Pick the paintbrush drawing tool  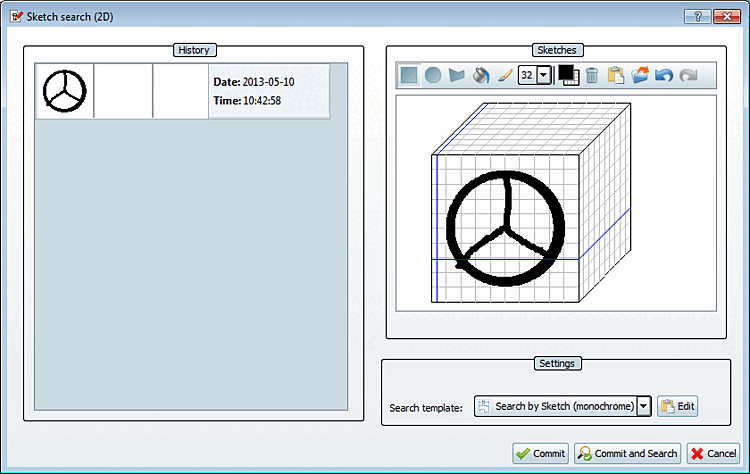(505, 75)
